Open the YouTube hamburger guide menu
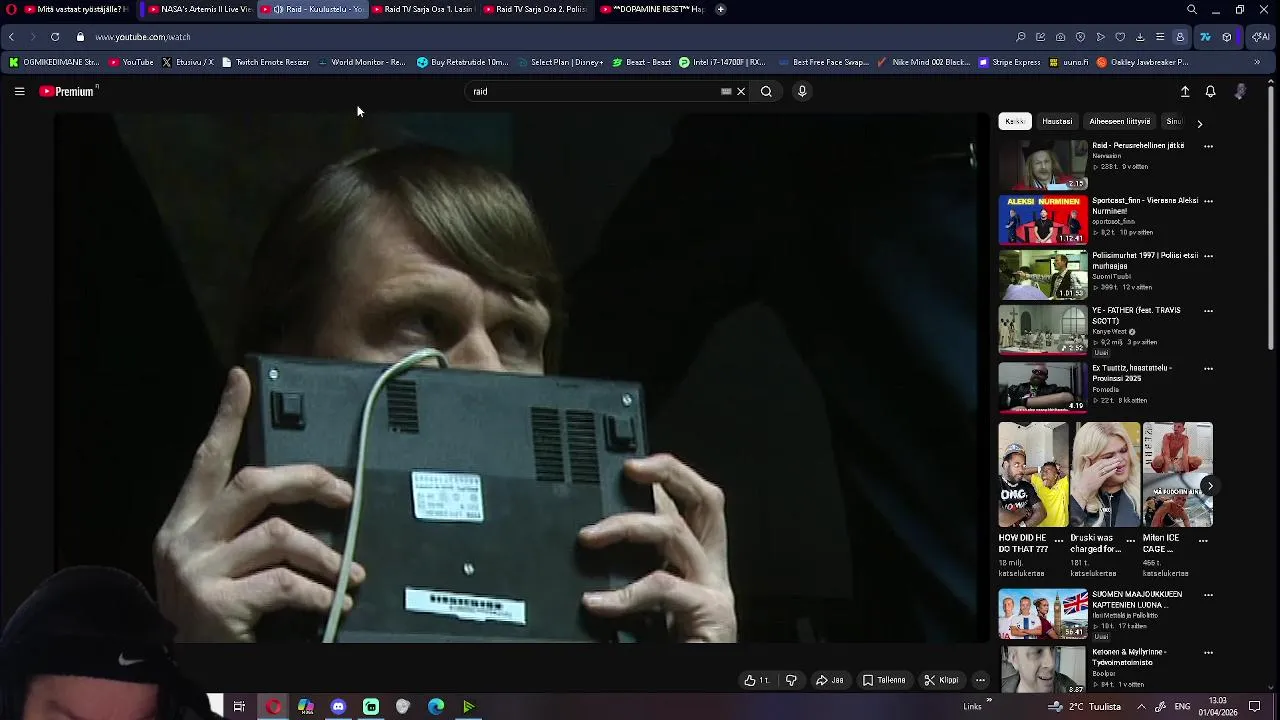1280x720 pixels. [x=19, y=91]
